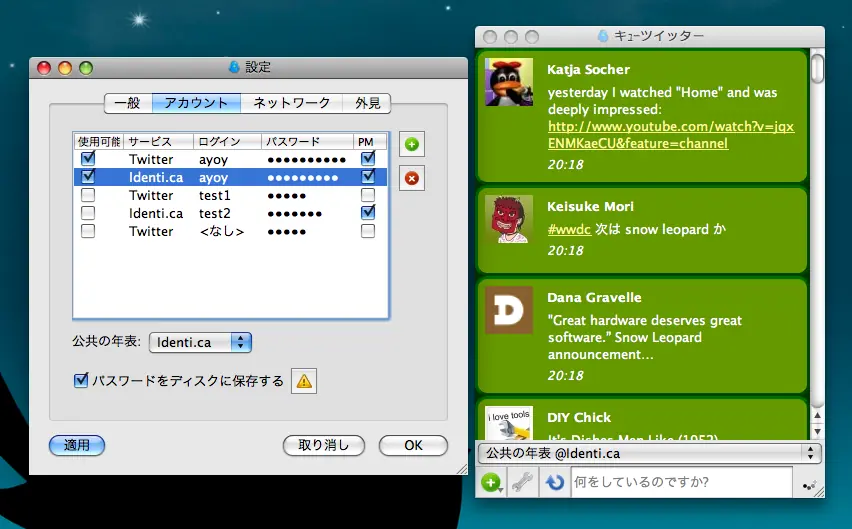The image size is (852, 529).
Task: Click the bird icon in 設定 title bar
Action: click(234, 67)
